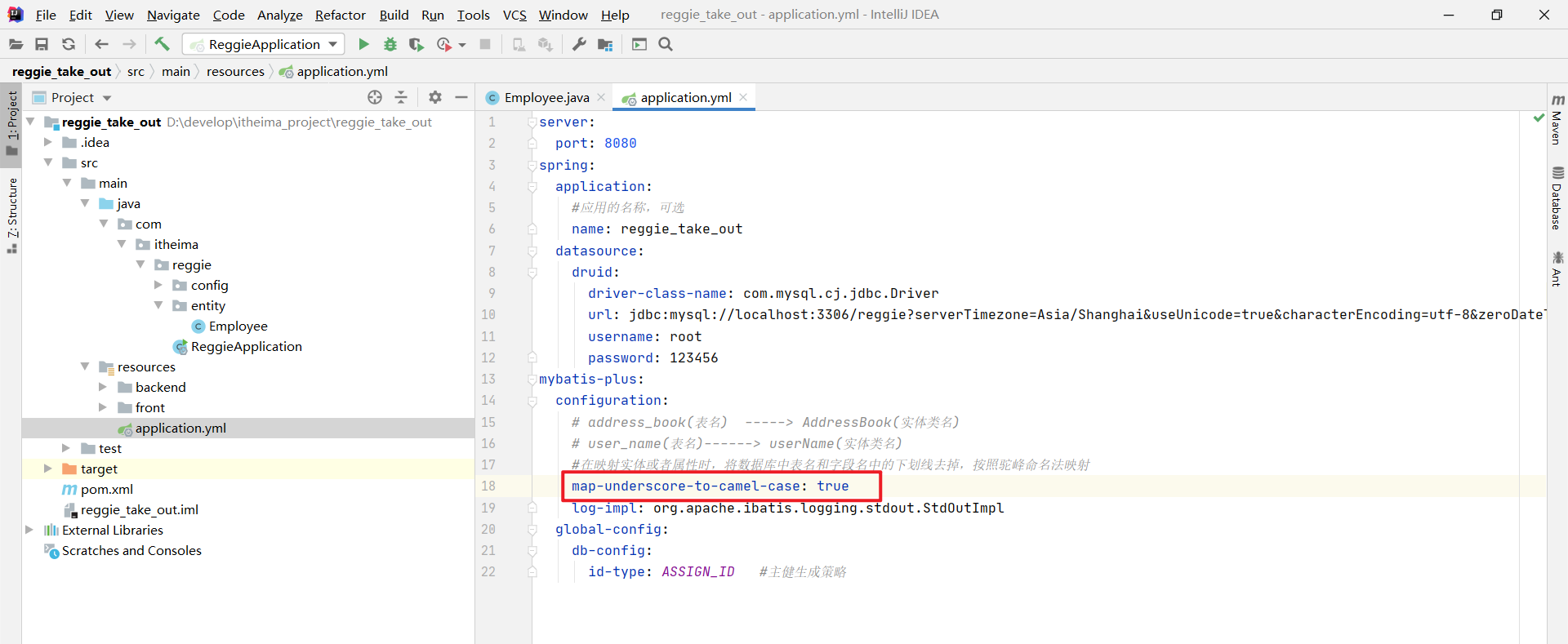
Task: Expand External Libraries node
Action: (x=30, y=530)
